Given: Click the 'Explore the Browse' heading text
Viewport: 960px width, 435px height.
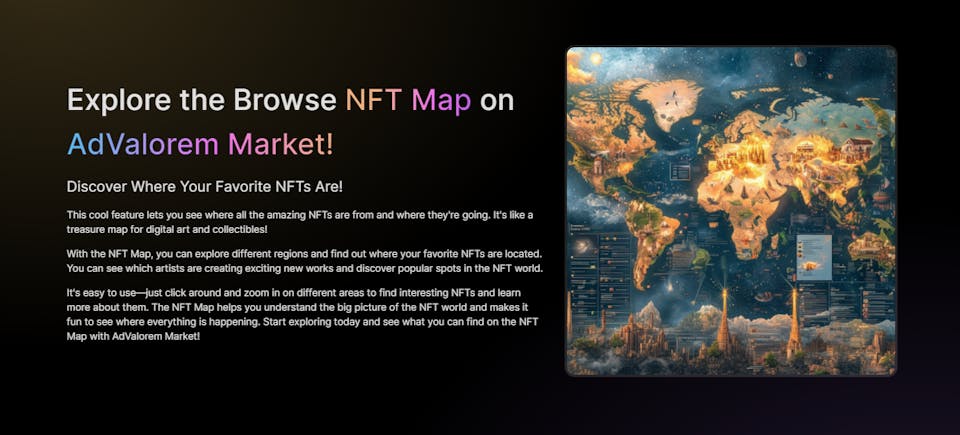Looking at the screenshot, I should pos(200,100).
